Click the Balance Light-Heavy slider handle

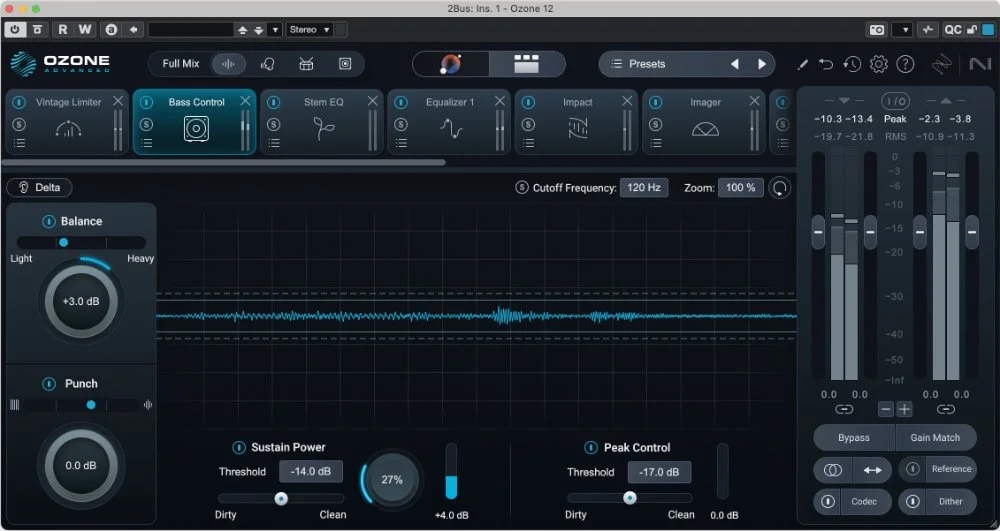tap(63, 242)
